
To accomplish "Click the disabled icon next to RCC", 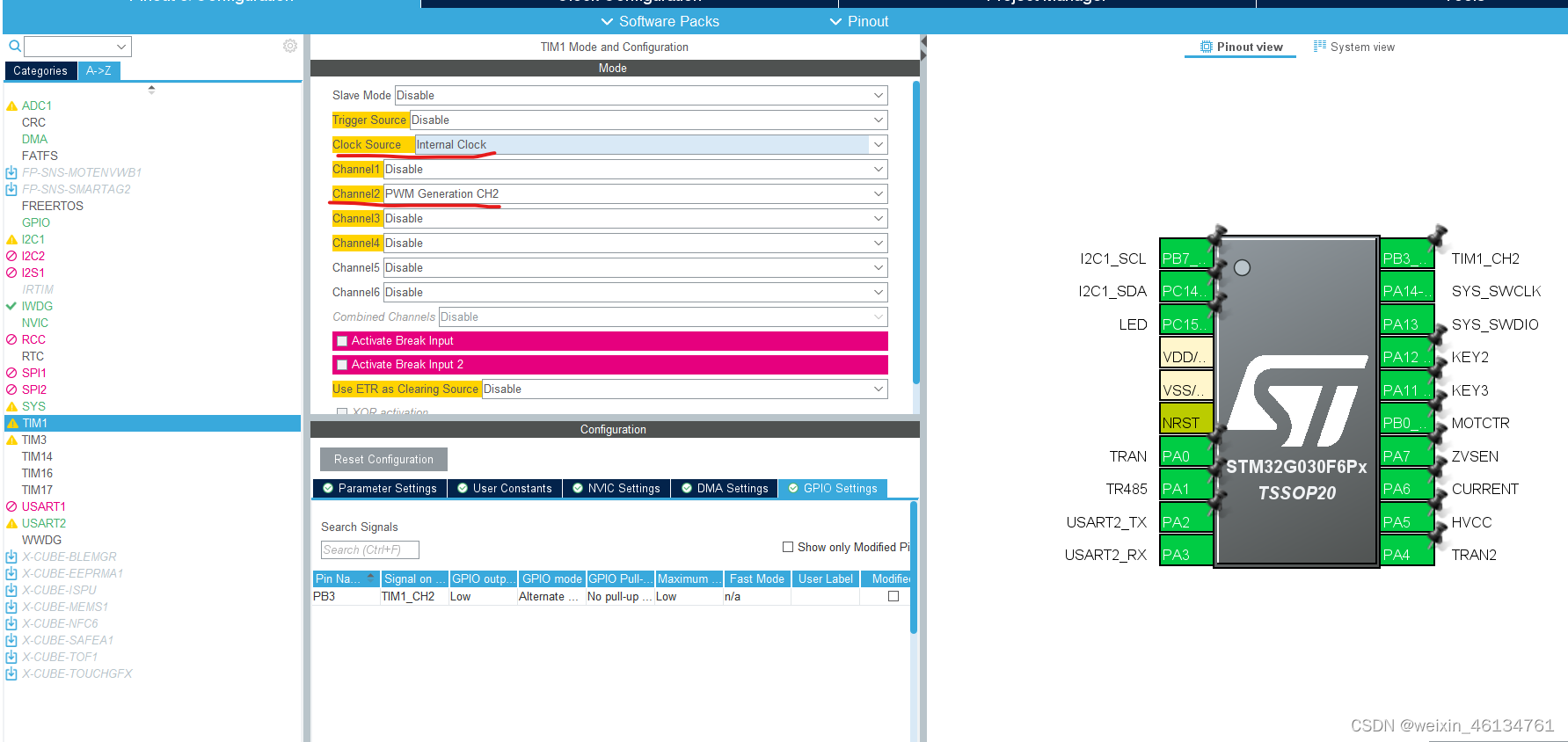I will 11,339.
